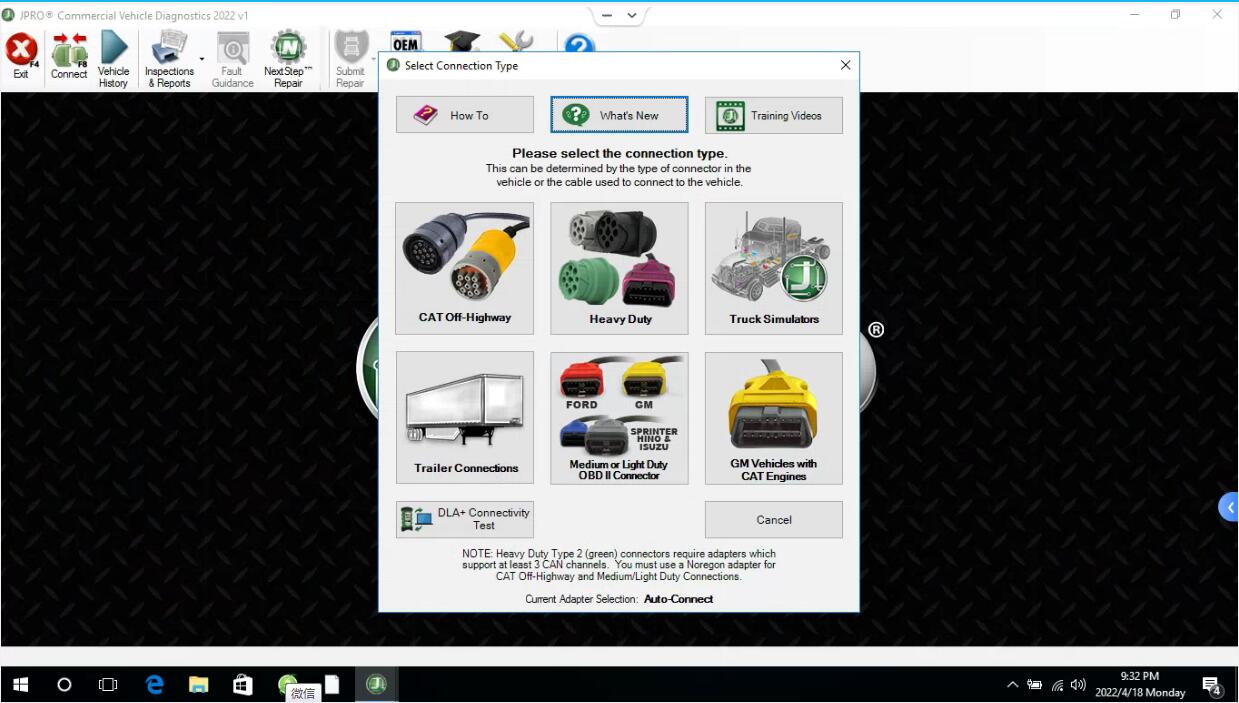This screenshot has height=703, width=1239.
Task: Click the minimize dash on the top floating pill
Action: (609, 15)
